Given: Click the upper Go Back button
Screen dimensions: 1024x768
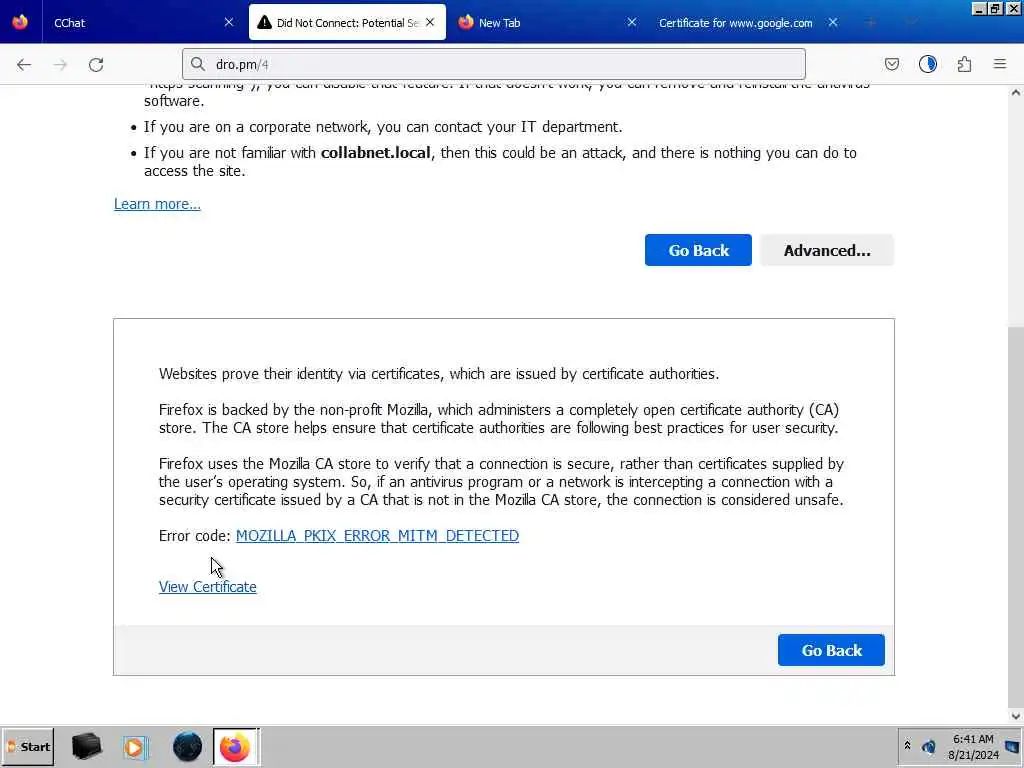Looking at the screenshot, I should coord(698,250).
